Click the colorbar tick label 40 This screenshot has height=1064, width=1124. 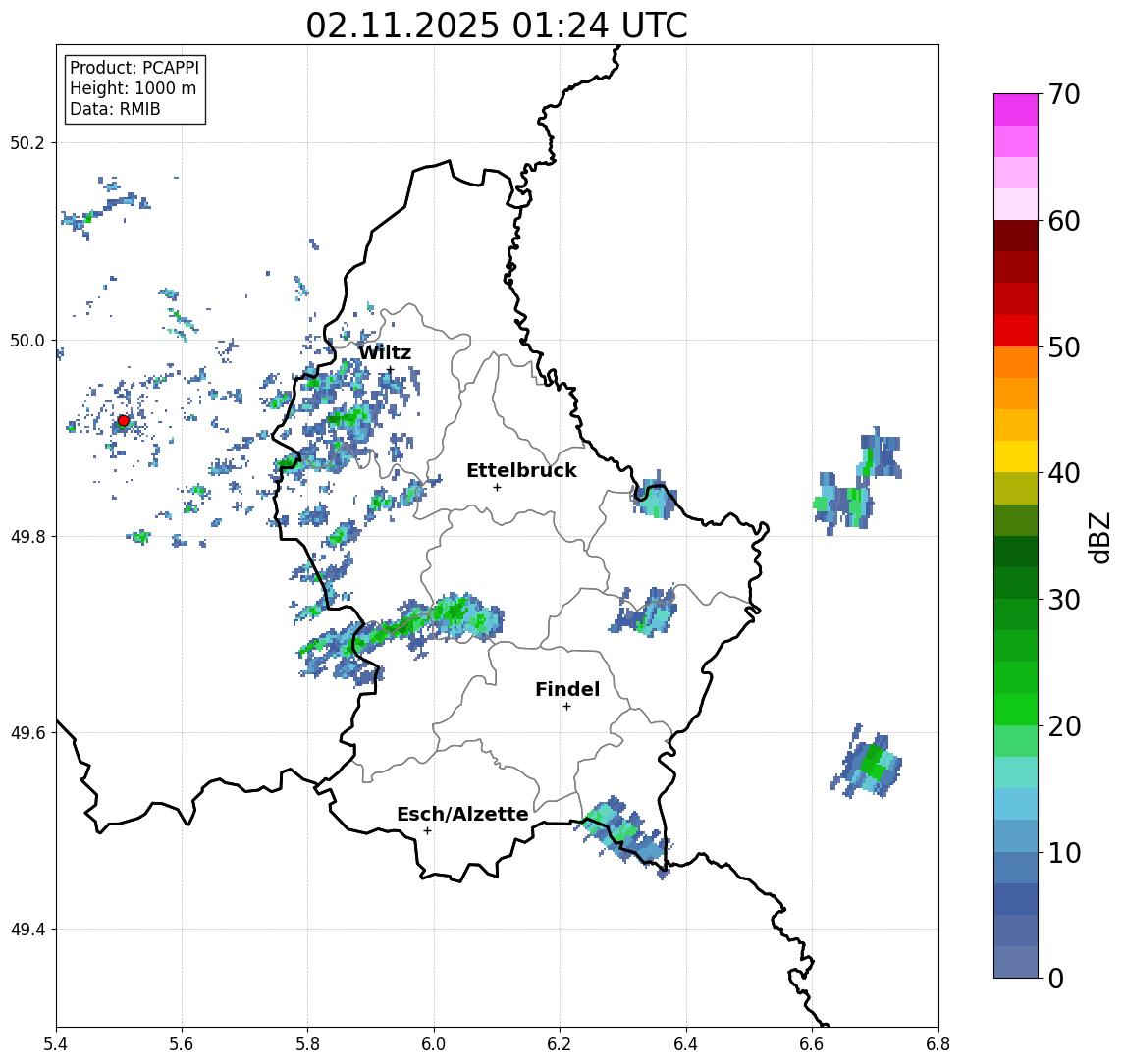[x=1064, y=473]
